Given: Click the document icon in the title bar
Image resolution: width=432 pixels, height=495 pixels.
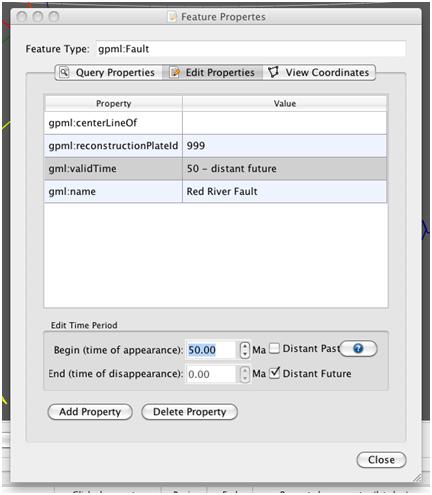Looking at the screenshot, I should pos(172,16).
